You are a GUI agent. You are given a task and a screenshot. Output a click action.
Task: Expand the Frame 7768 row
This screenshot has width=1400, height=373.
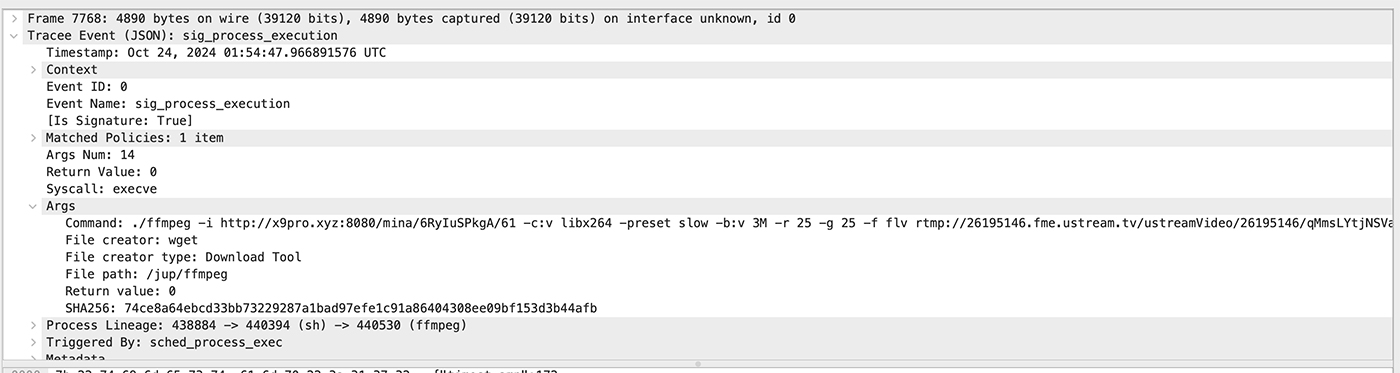(13, 18)
